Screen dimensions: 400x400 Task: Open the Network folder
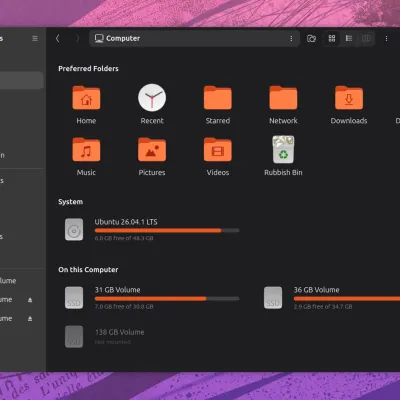point(283,98)
